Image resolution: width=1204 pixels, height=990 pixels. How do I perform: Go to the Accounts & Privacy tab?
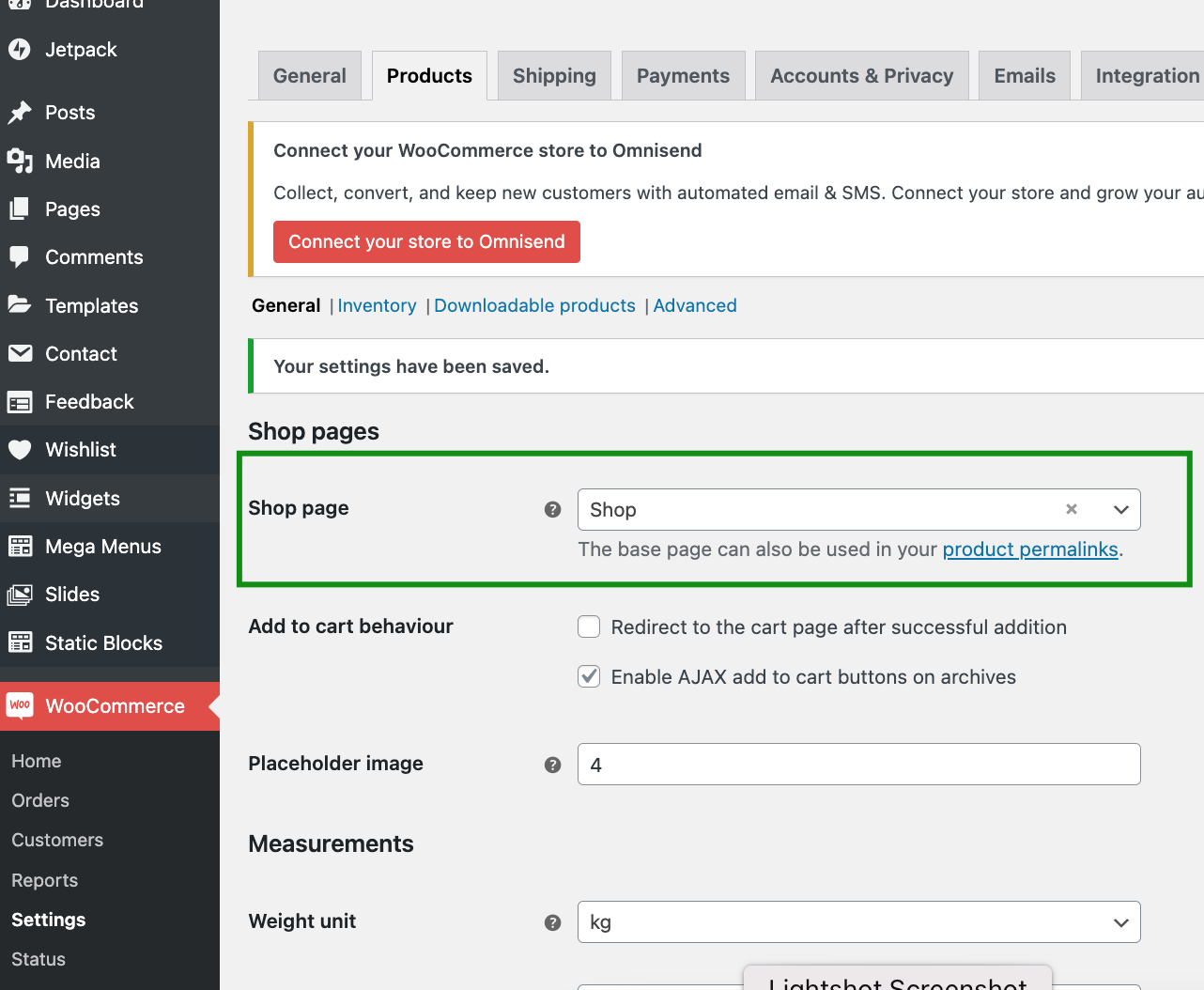[861, 75]
